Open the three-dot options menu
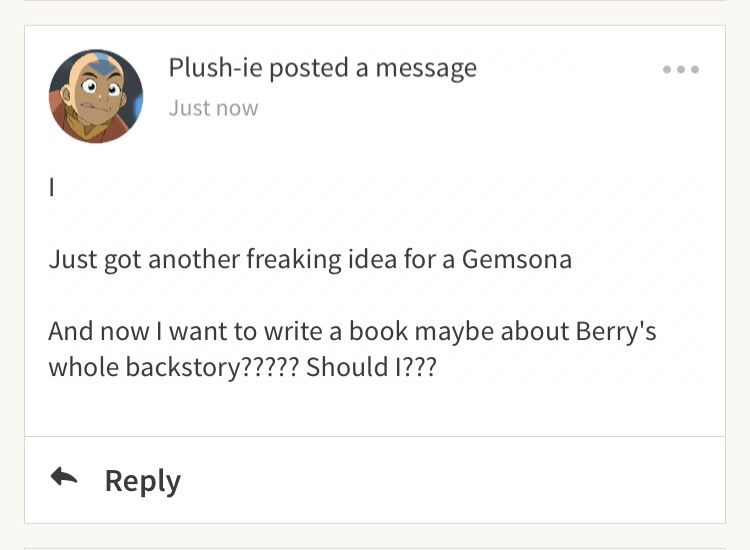Screen dimensions: 750x550 click(x=681, y=69)
